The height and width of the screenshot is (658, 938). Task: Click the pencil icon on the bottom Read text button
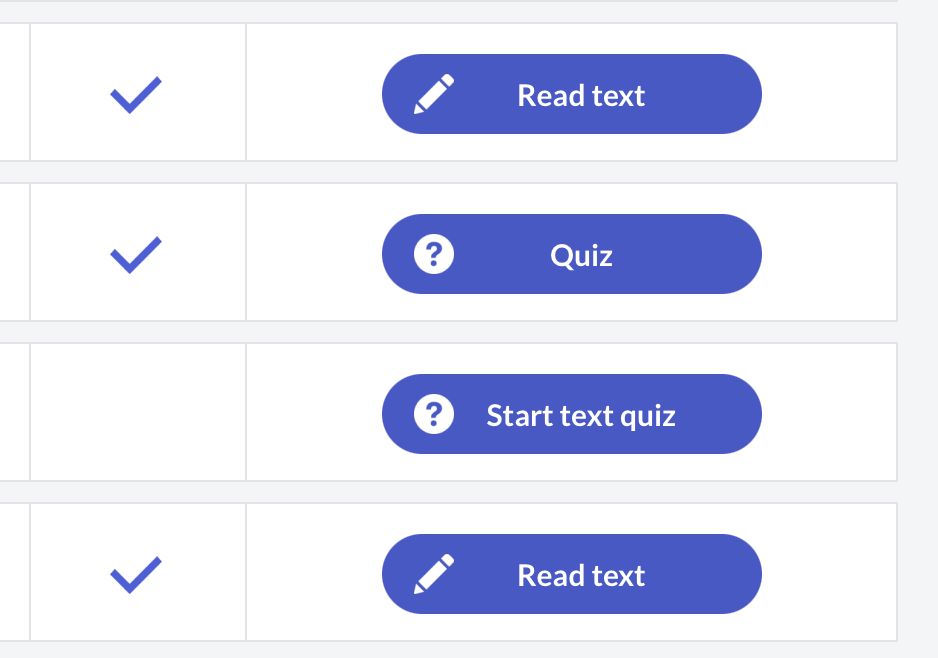click(x=434, y=574)
